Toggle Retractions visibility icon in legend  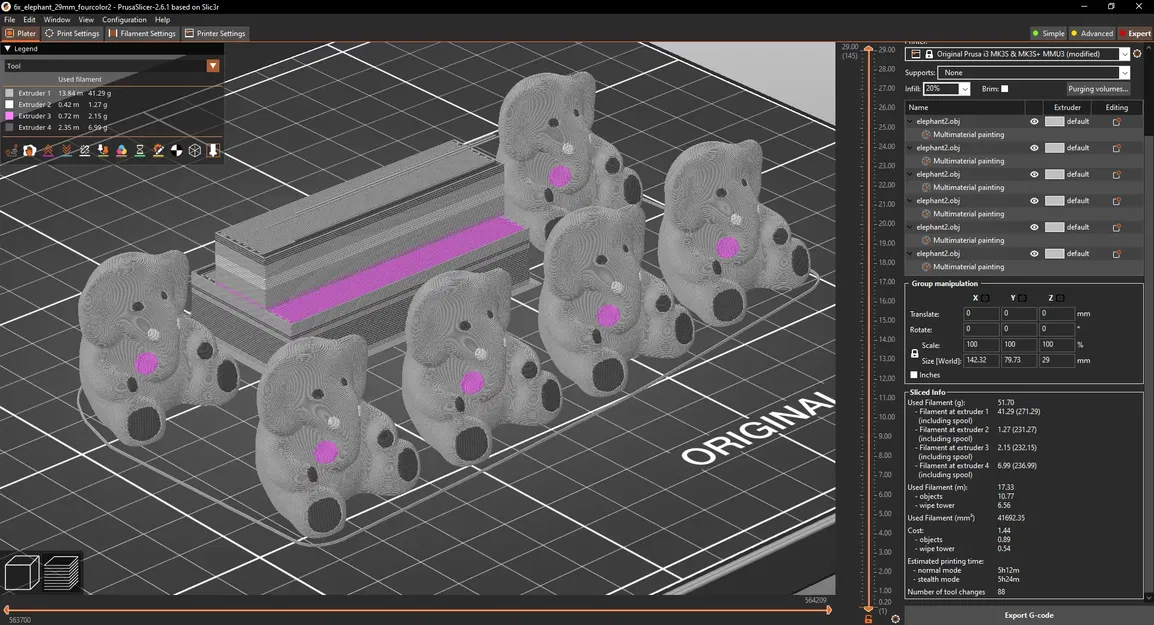[48, 150]
